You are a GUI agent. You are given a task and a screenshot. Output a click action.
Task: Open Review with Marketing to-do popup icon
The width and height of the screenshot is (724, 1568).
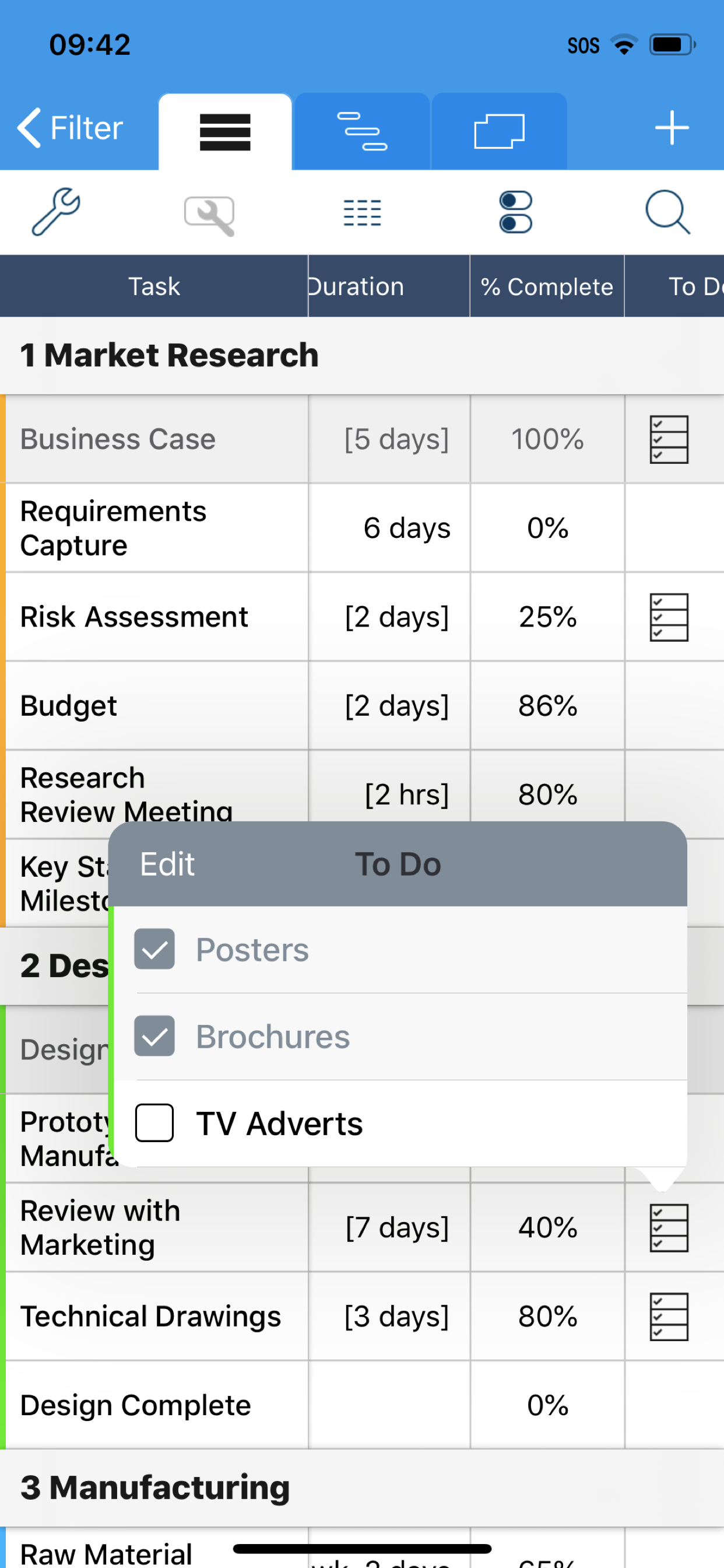[669, 1228]
